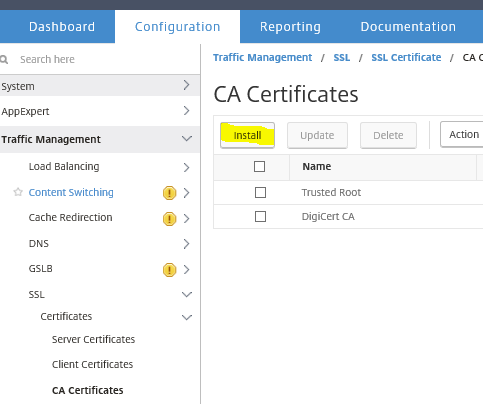
Task: Collapse the Traffic Management section
Action: (x=187, y=138)
